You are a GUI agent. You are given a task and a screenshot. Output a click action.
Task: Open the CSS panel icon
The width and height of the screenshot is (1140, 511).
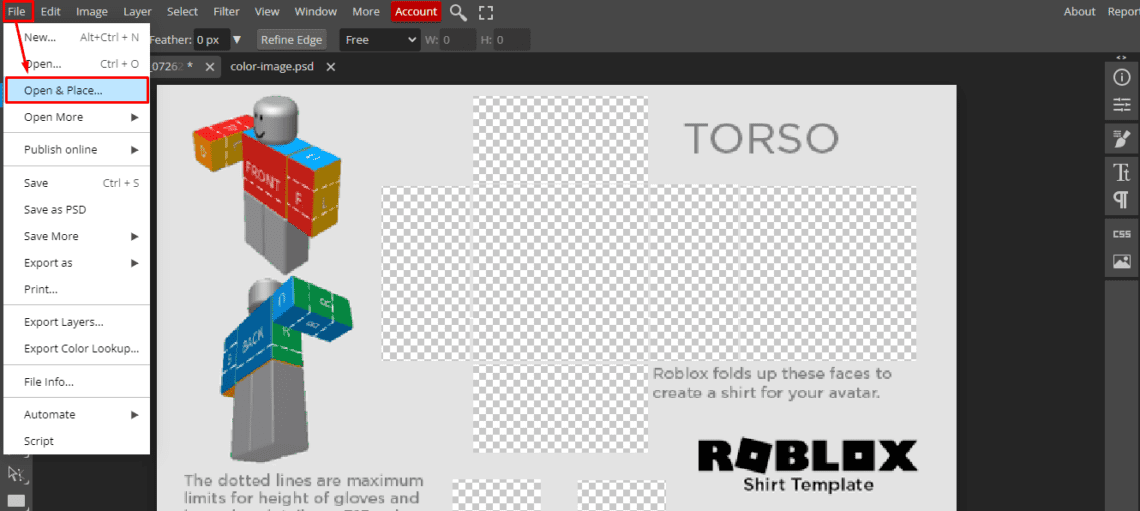pyautogui.click(x=1121, y=234)
